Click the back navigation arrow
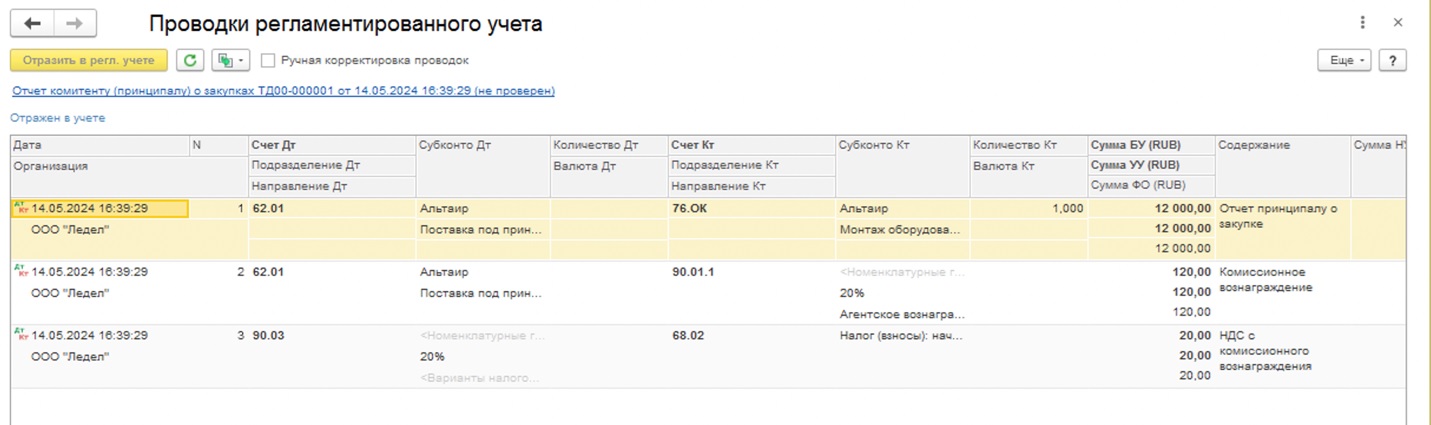This screenshot has height=425, width=1431. 32,24
